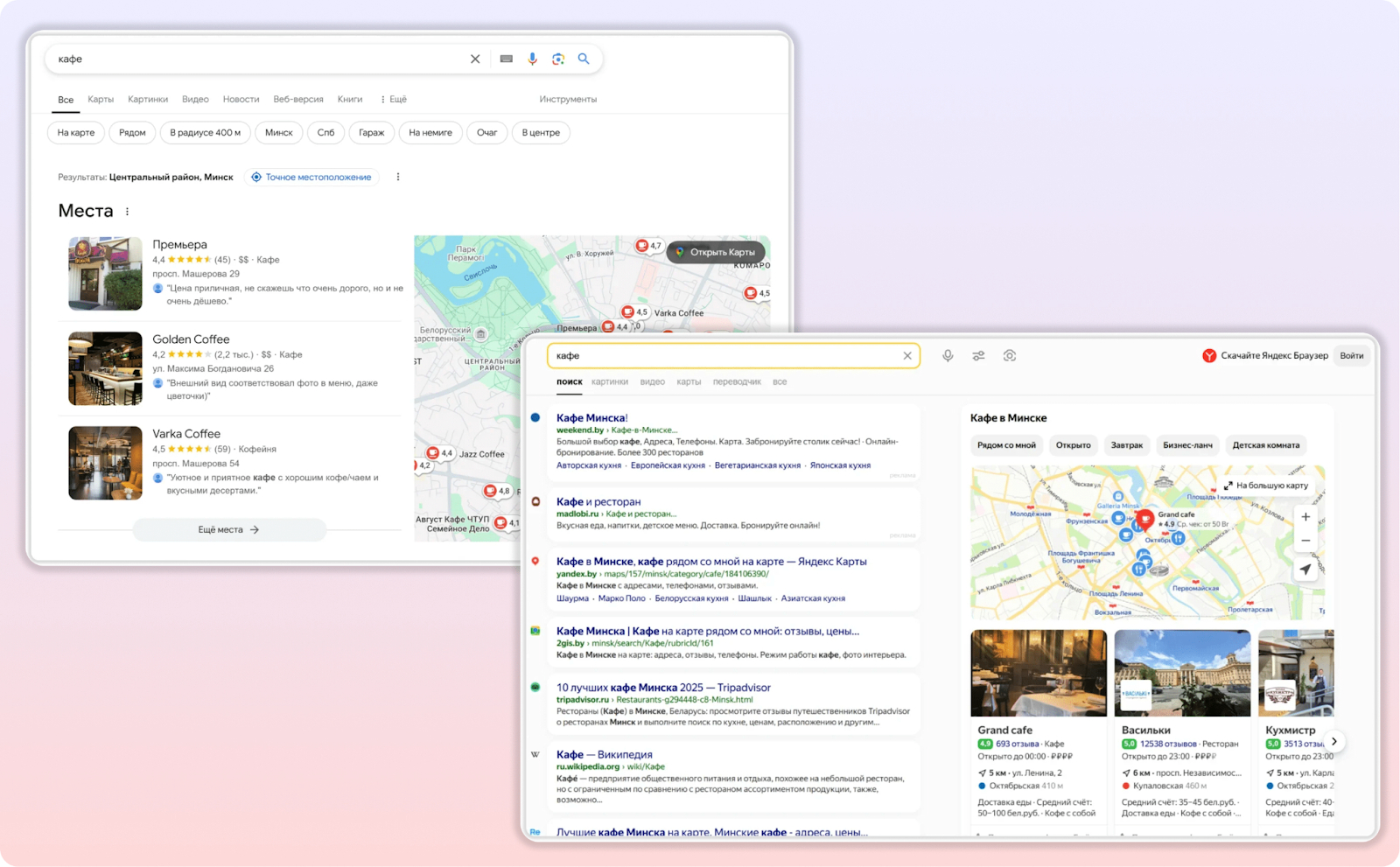This screenshot has width=1400, height=867.
Task: Switch to Google Картинки tab
Action: [148, 99]
